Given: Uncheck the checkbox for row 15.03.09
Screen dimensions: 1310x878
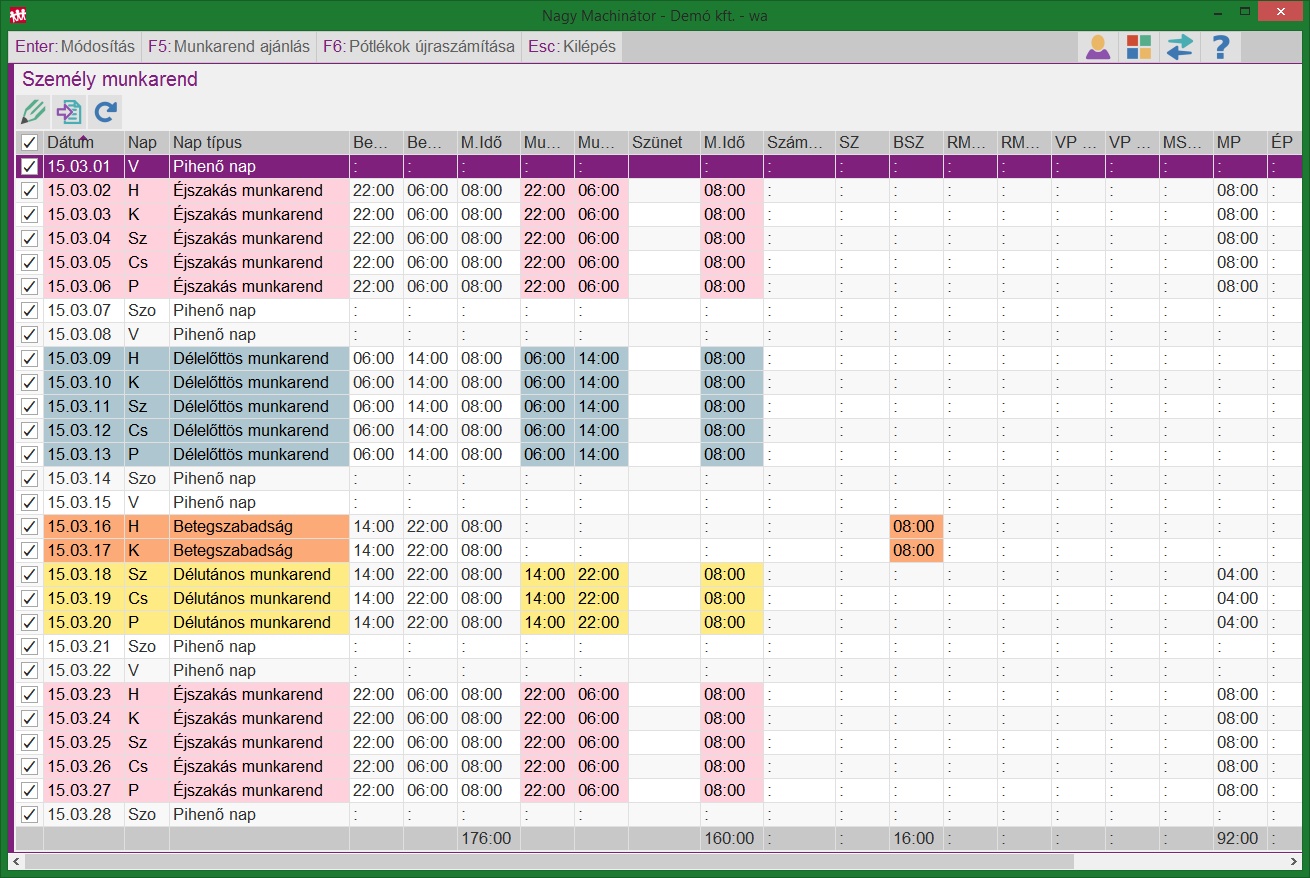Looking at the screenshot, I should click(x=29, y=359).
